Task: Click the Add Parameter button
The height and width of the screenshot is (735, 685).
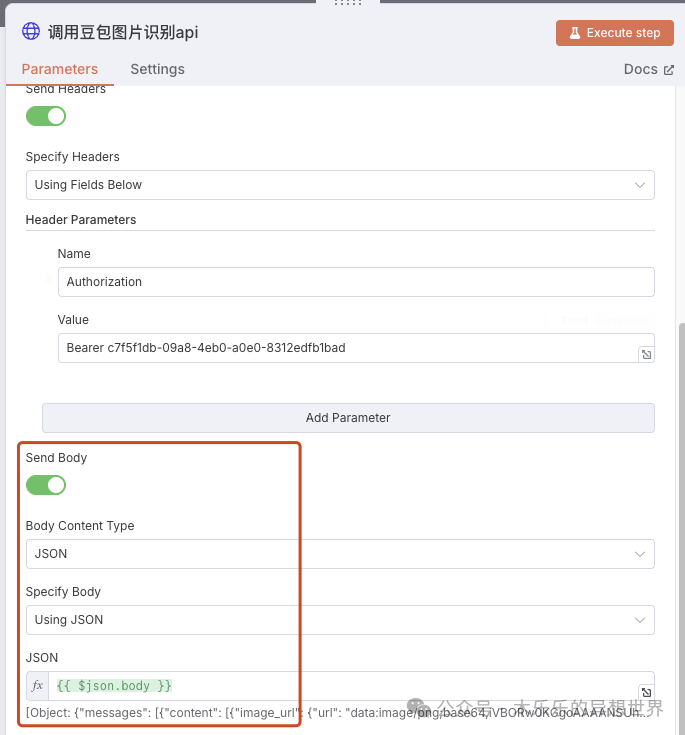Action: coord(348,418)
